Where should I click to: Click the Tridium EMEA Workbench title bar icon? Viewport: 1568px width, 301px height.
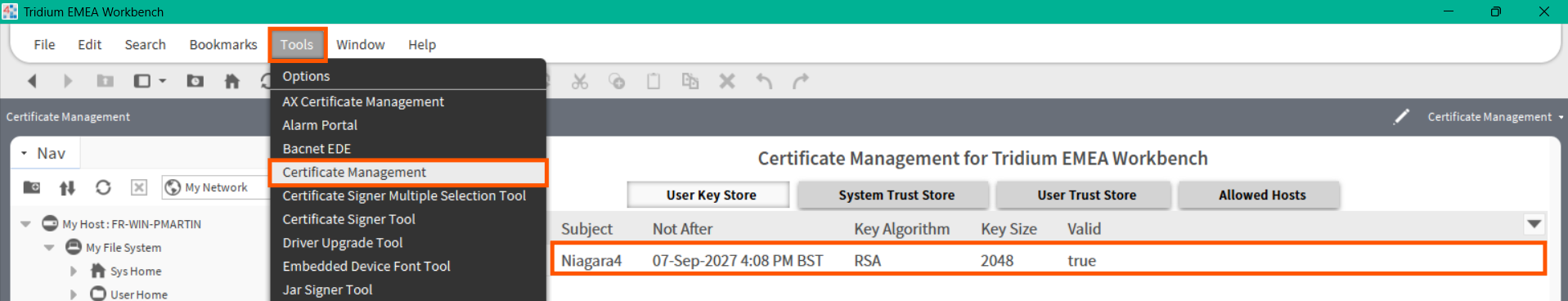point(10,11)
